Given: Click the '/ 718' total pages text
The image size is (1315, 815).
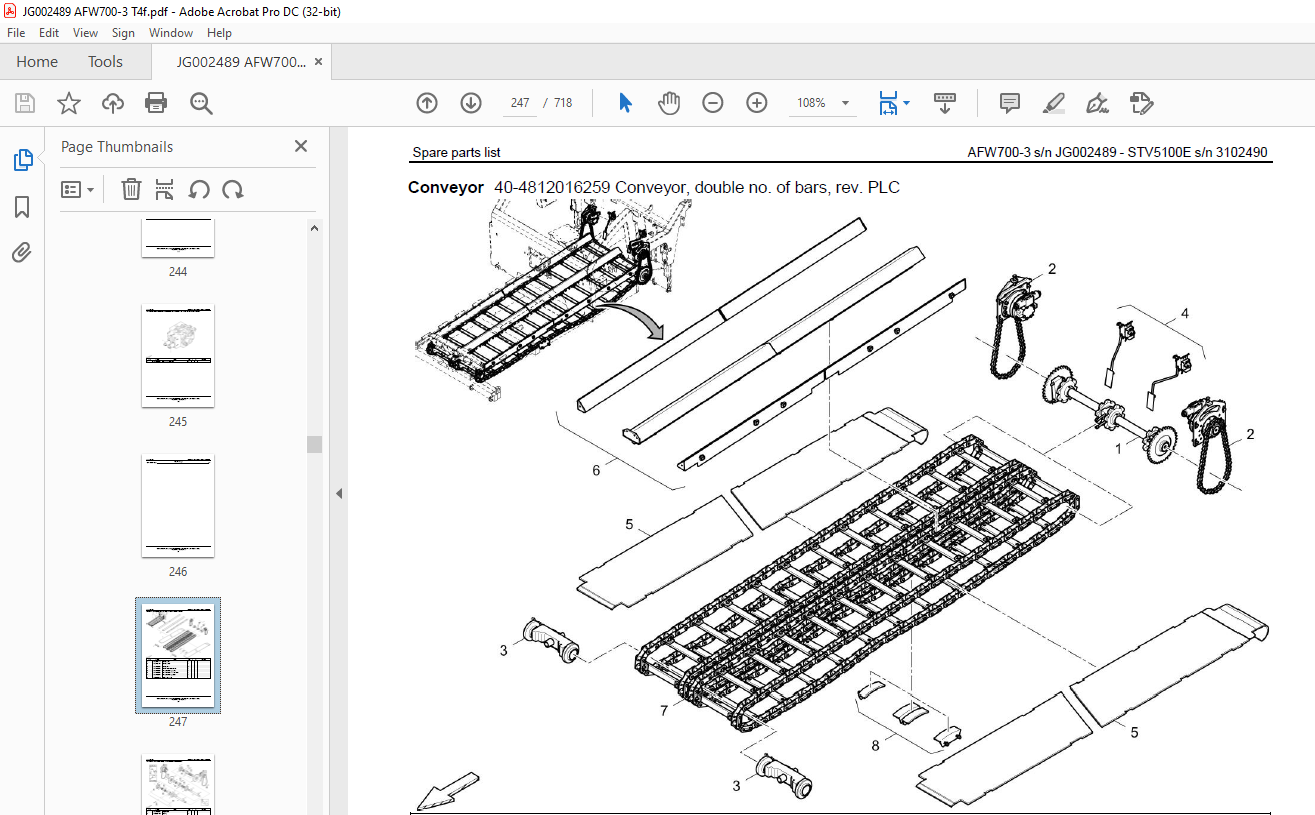Looking at the screenshot, I should 558,103.
